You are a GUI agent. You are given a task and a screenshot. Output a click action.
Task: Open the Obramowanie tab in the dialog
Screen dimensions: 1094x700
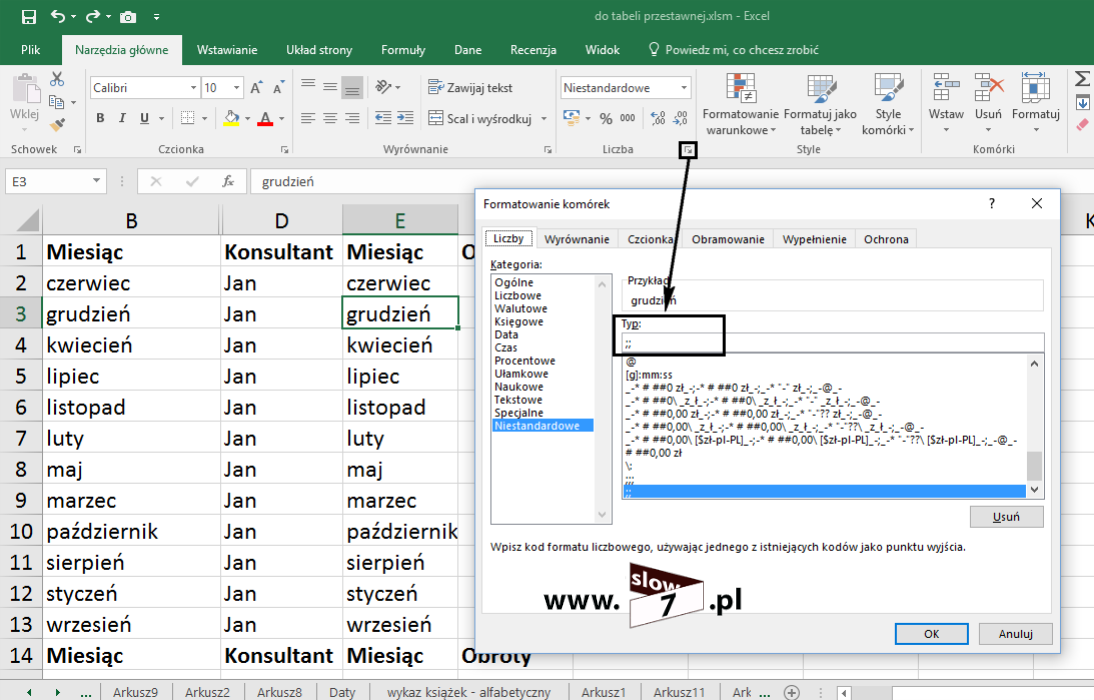(728, 239)
